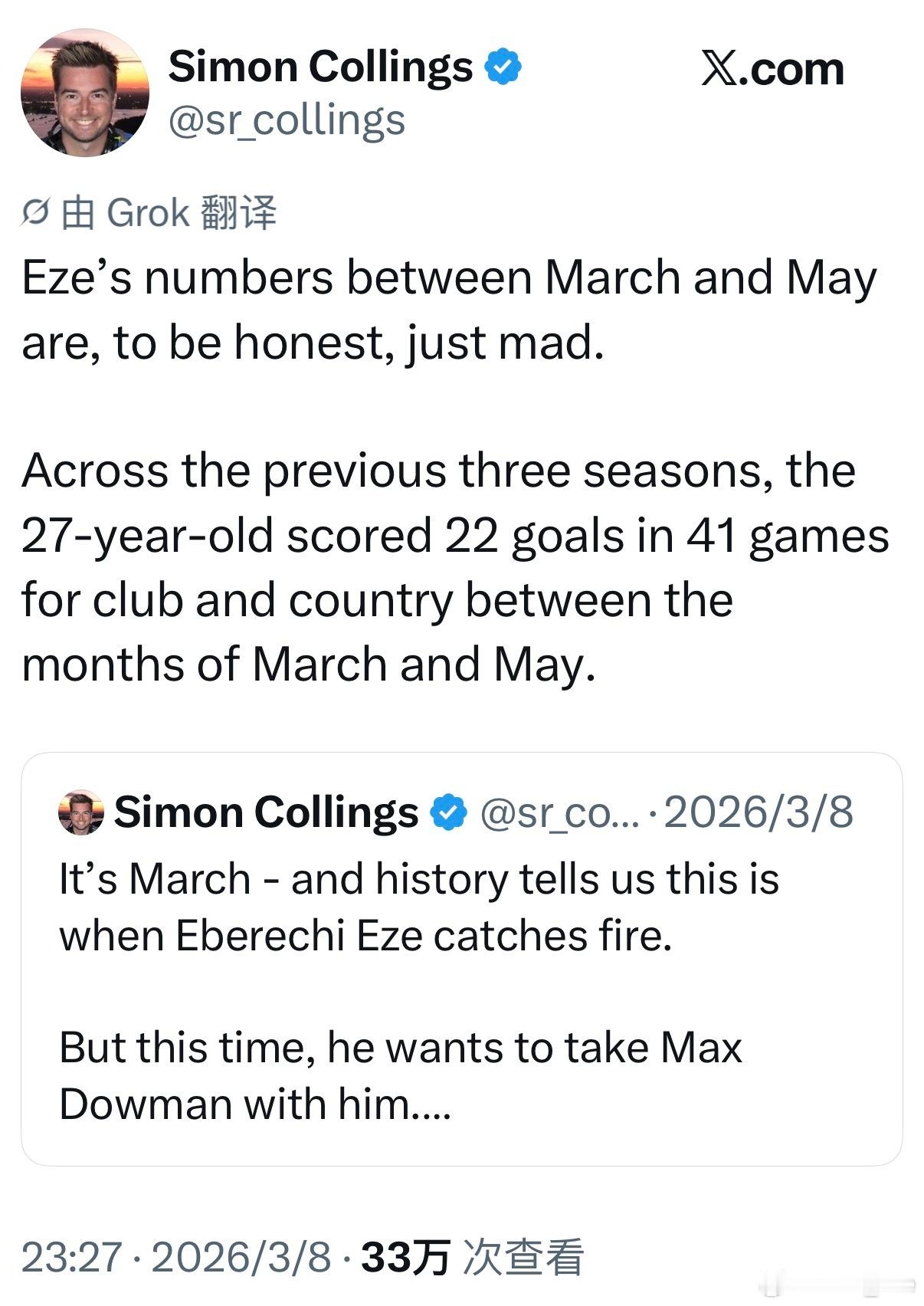924x1306 pixels.
Task: Open Simon Collings' large profile photo
Action: click(x=84, y=92)
